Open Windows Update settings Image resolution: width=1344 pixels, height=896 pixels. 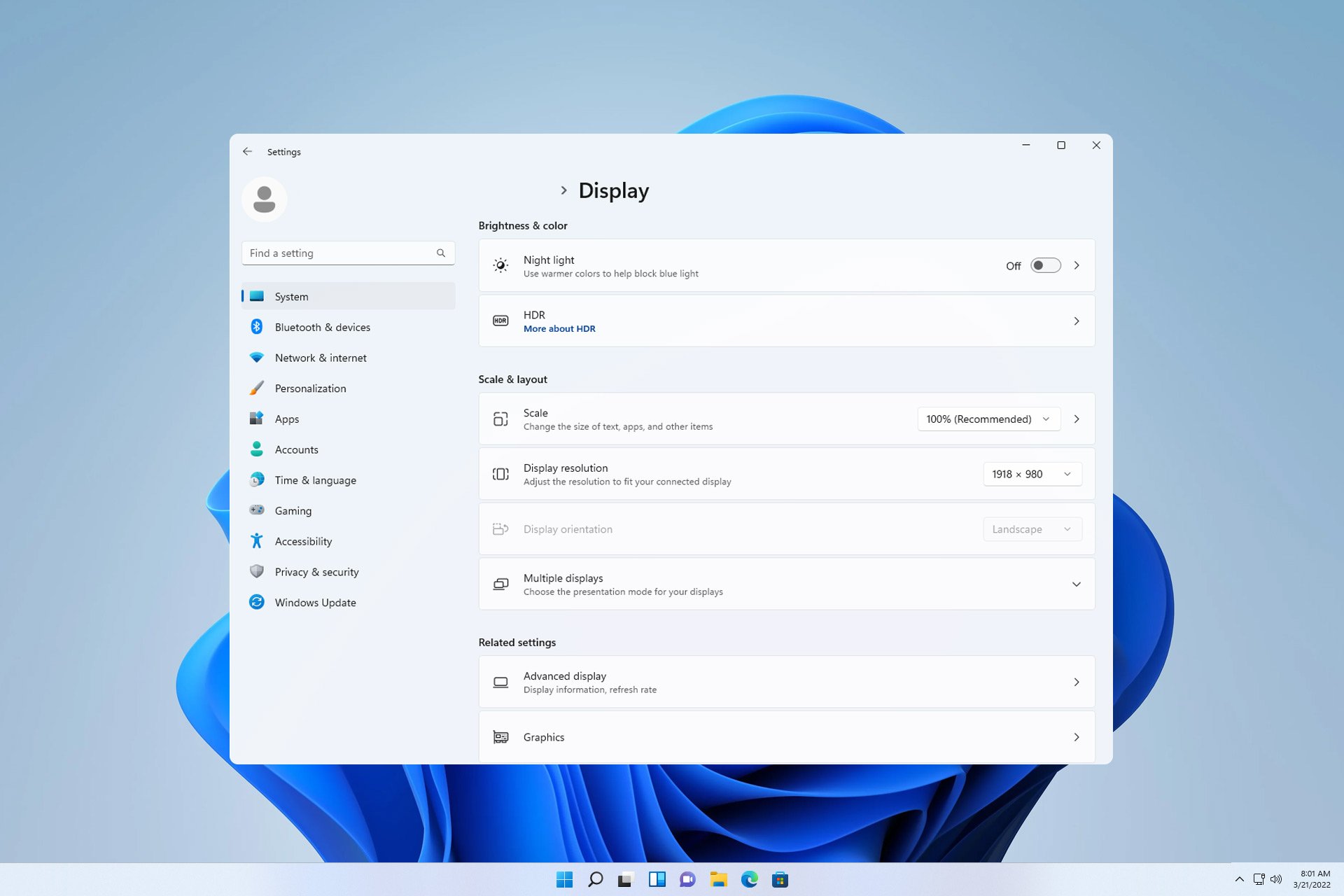[x=315, y=601]
